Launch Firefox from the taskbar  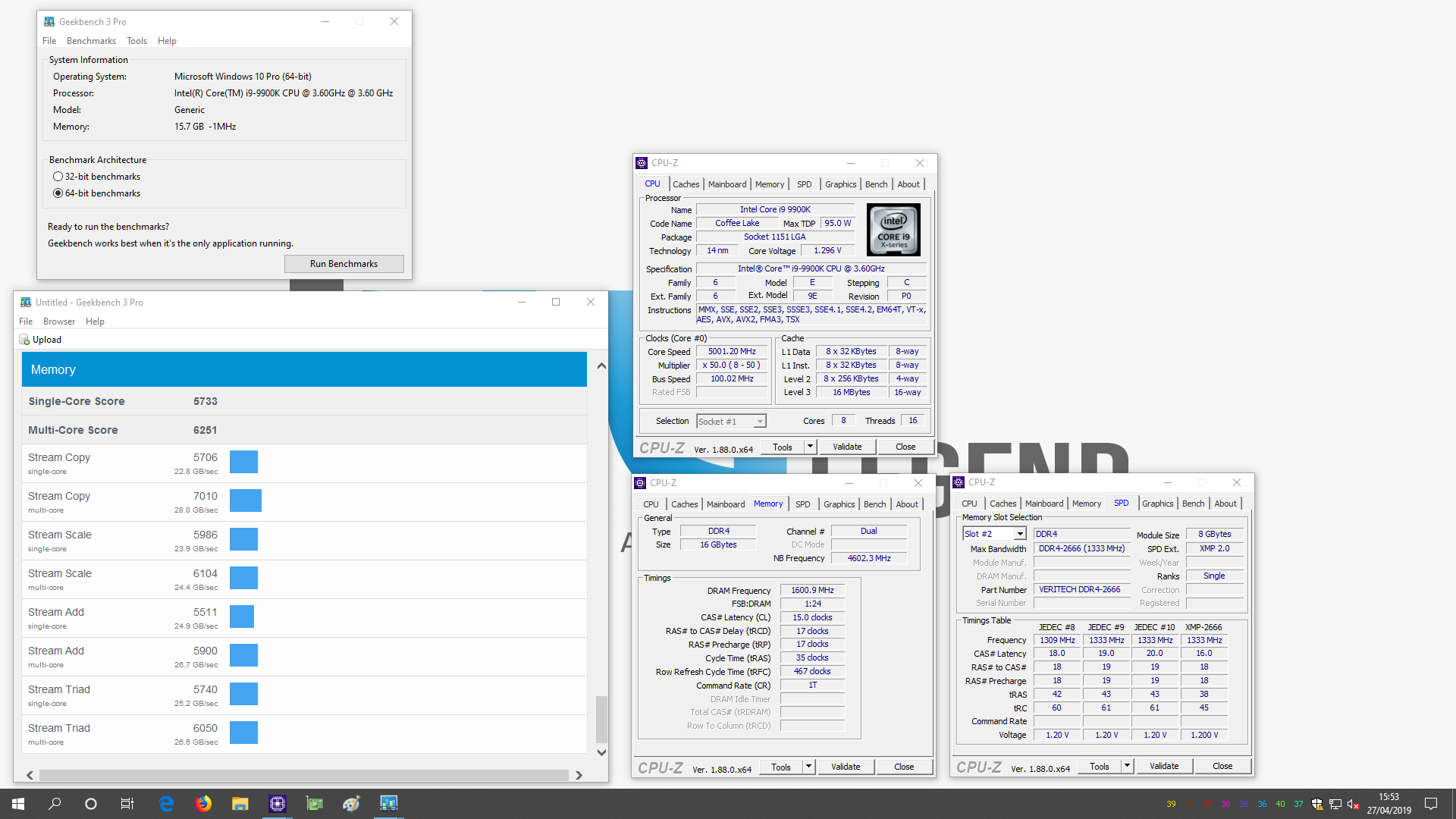[x=203, y=804]
